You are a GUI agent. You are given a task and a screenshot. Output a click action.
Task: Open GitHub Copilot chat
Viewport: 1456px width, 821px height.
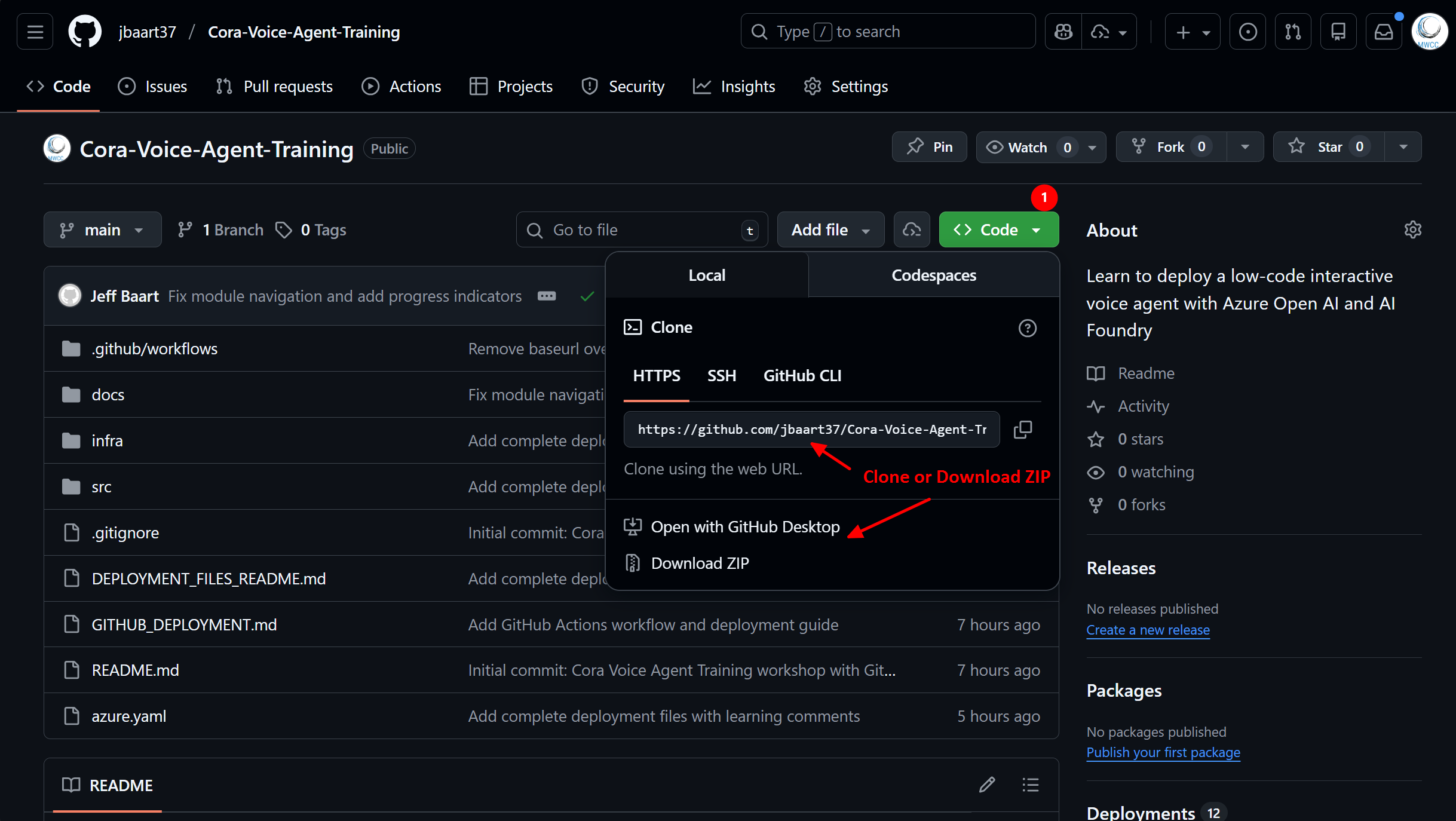point(1063,31)
